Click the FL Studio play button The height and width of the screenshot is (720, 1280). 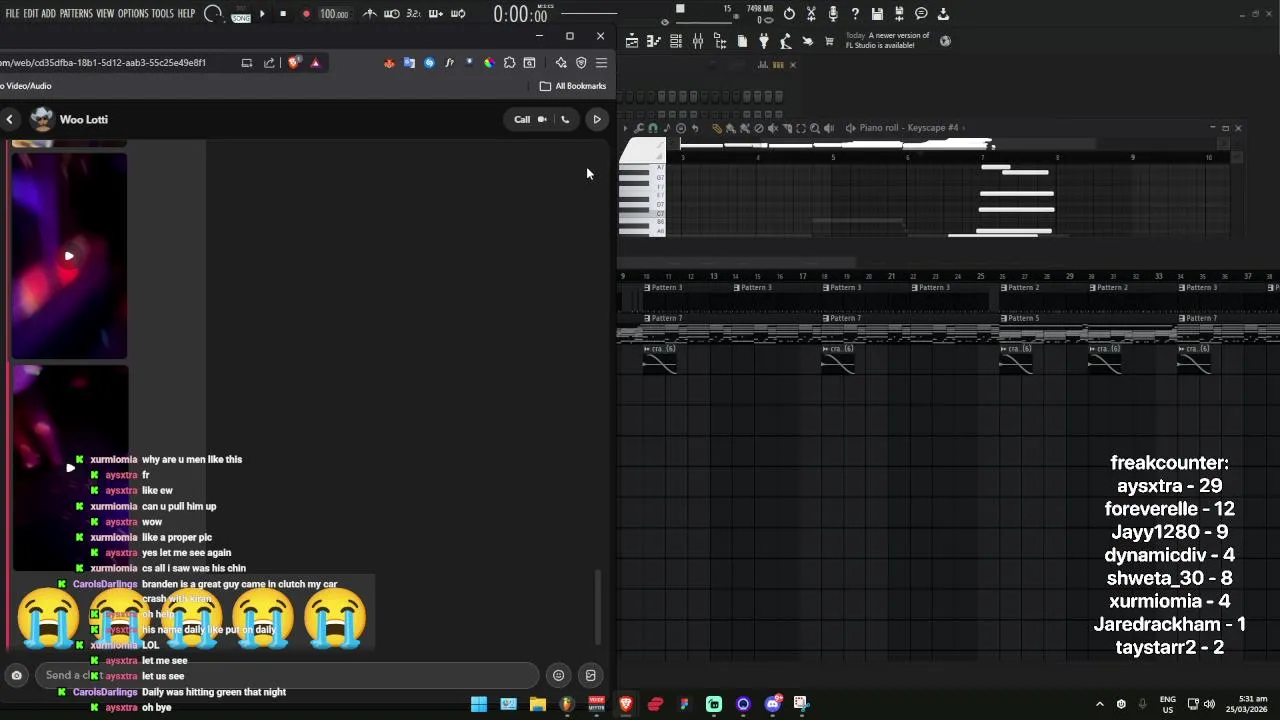pos(262,14)
